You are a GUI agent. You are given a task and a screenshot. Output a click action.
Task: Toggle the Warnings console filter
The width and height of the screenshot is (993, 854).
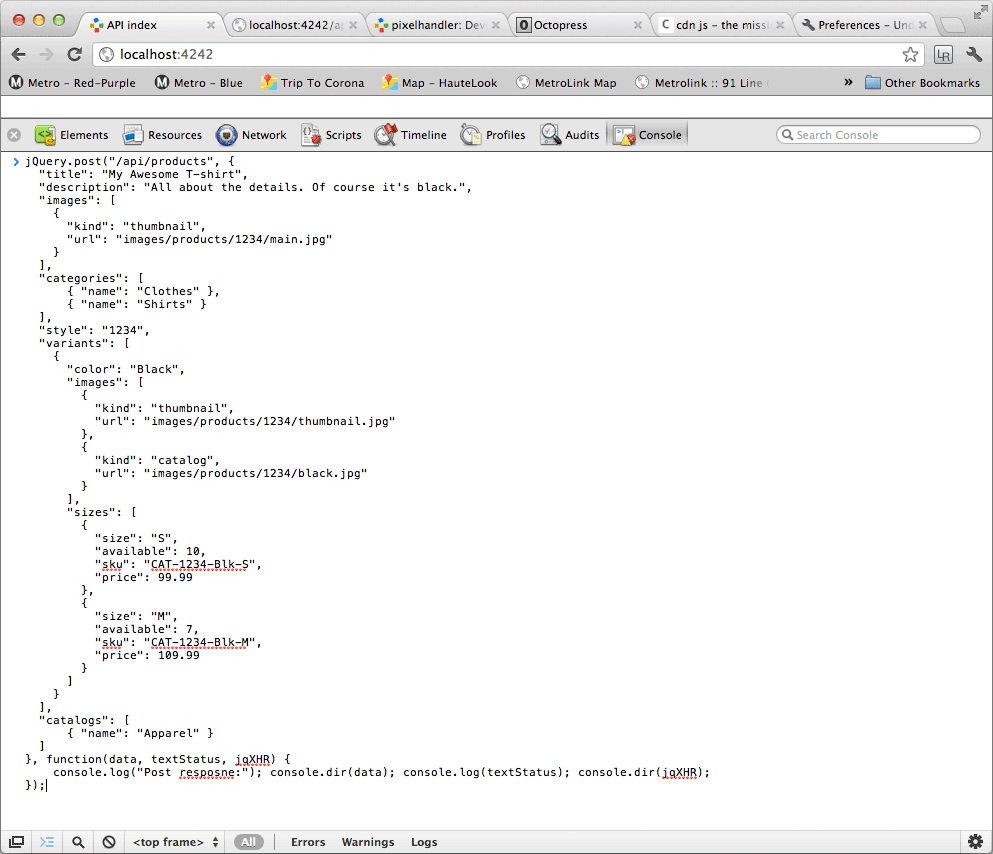coord(368,841)
